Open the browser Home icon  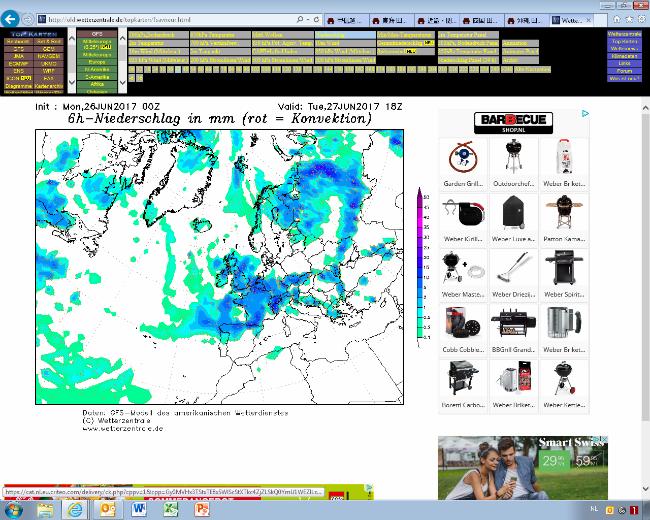pyautogui.click(x=617, y=19)
